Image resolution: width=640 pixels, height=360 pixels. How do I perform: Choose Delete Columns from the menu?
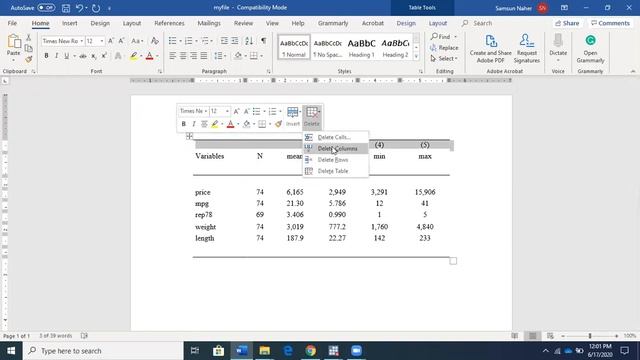pos(336,149)
